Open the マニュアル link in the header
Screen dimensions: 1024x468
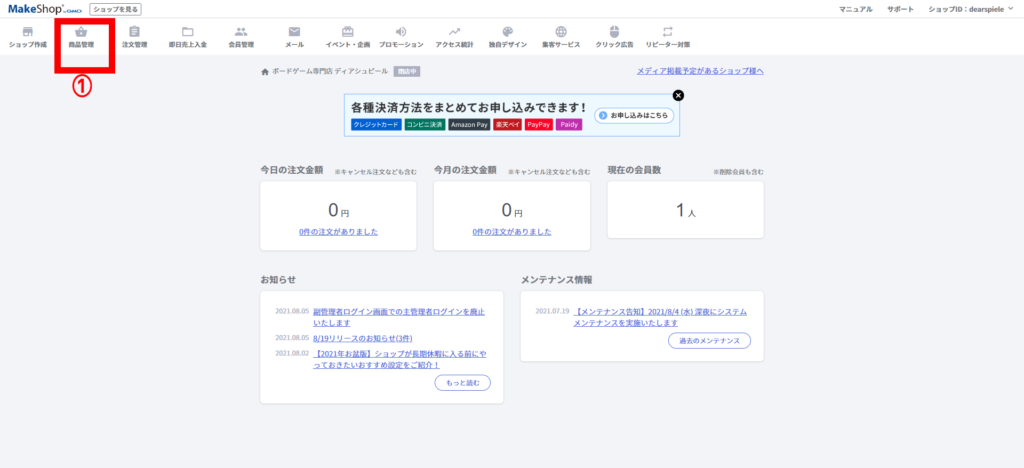(856, 9)
